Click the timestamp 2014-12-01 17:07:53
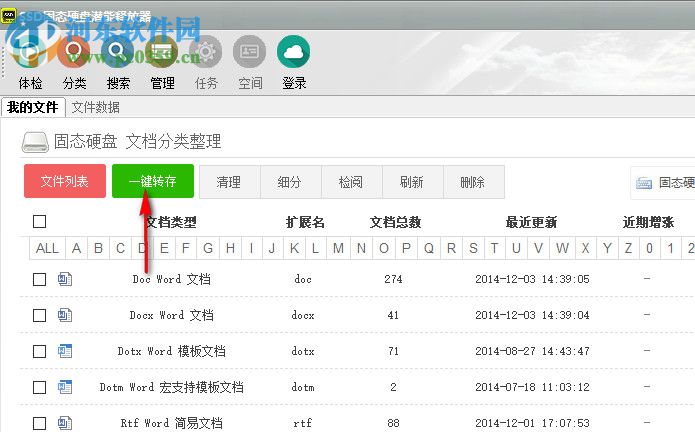The height and width of the screenshot is (432, 695). 532,423
